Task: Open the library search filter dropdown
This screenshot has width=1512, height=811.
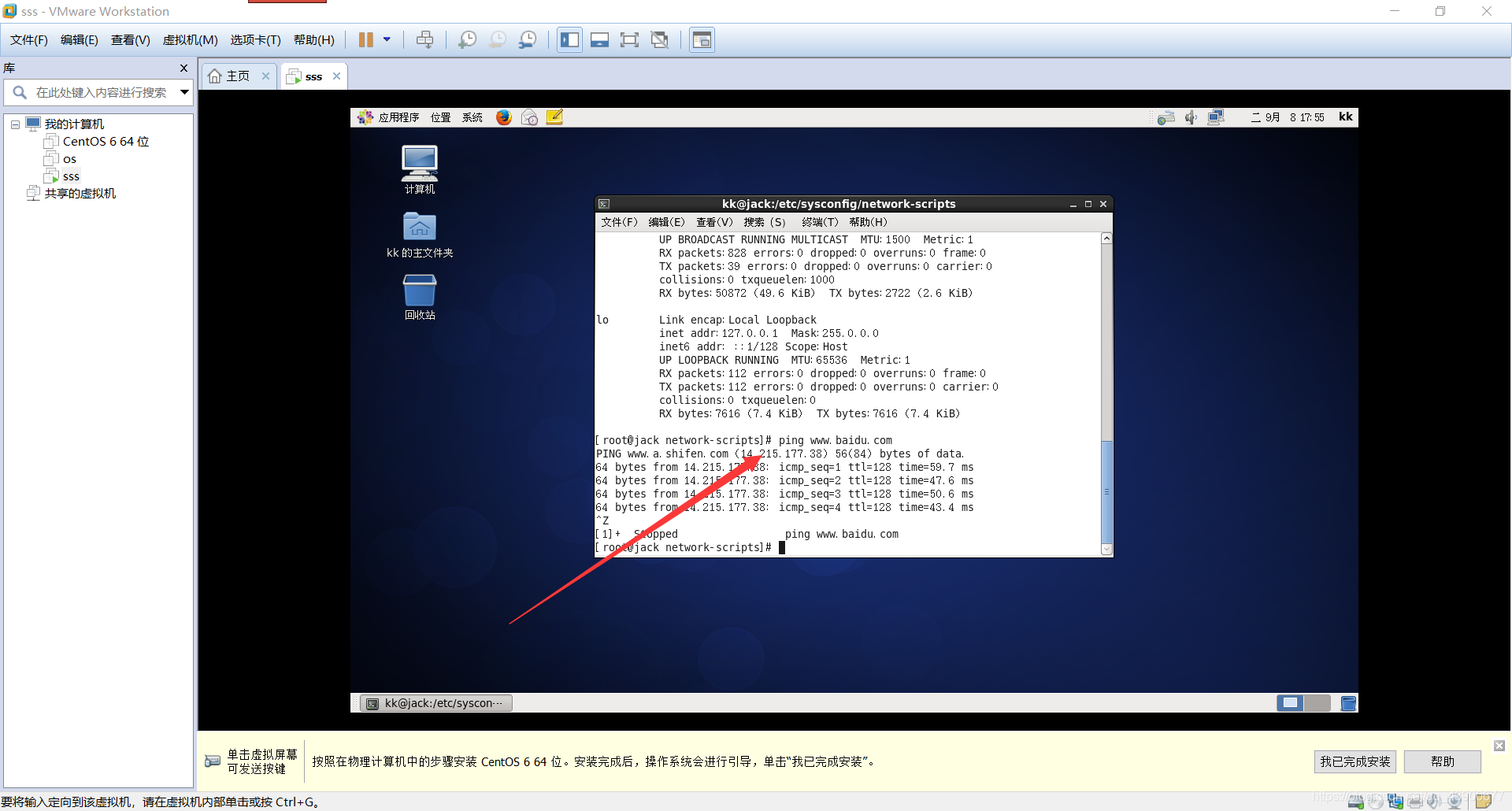Action: click(184, 93)
